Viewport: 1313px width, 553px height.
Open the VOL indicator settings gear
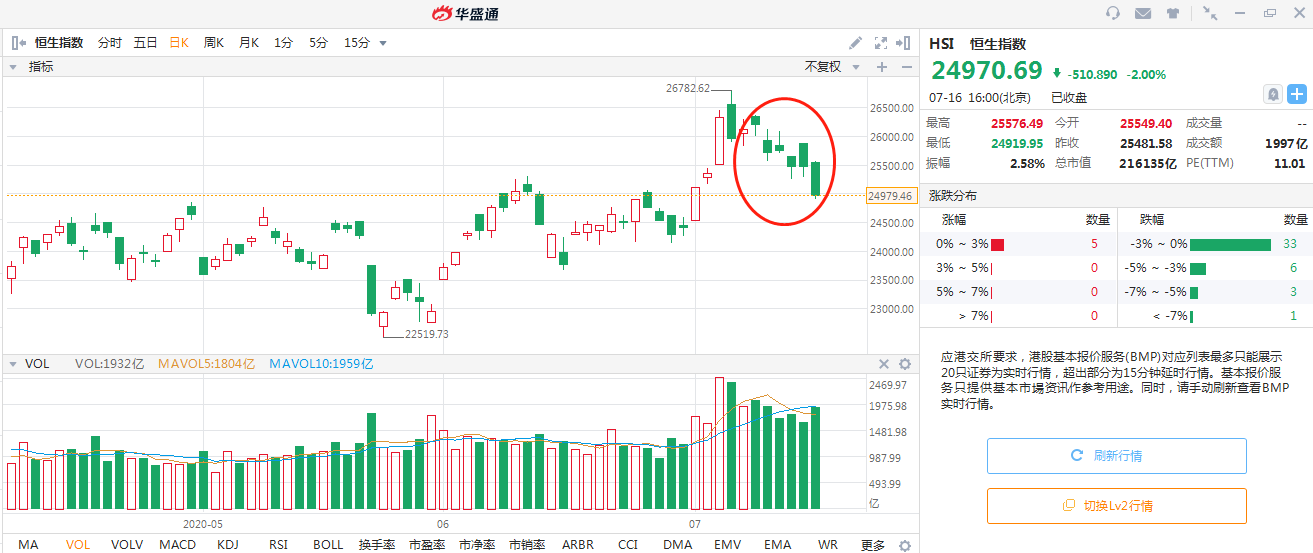(x=905, y=365)
